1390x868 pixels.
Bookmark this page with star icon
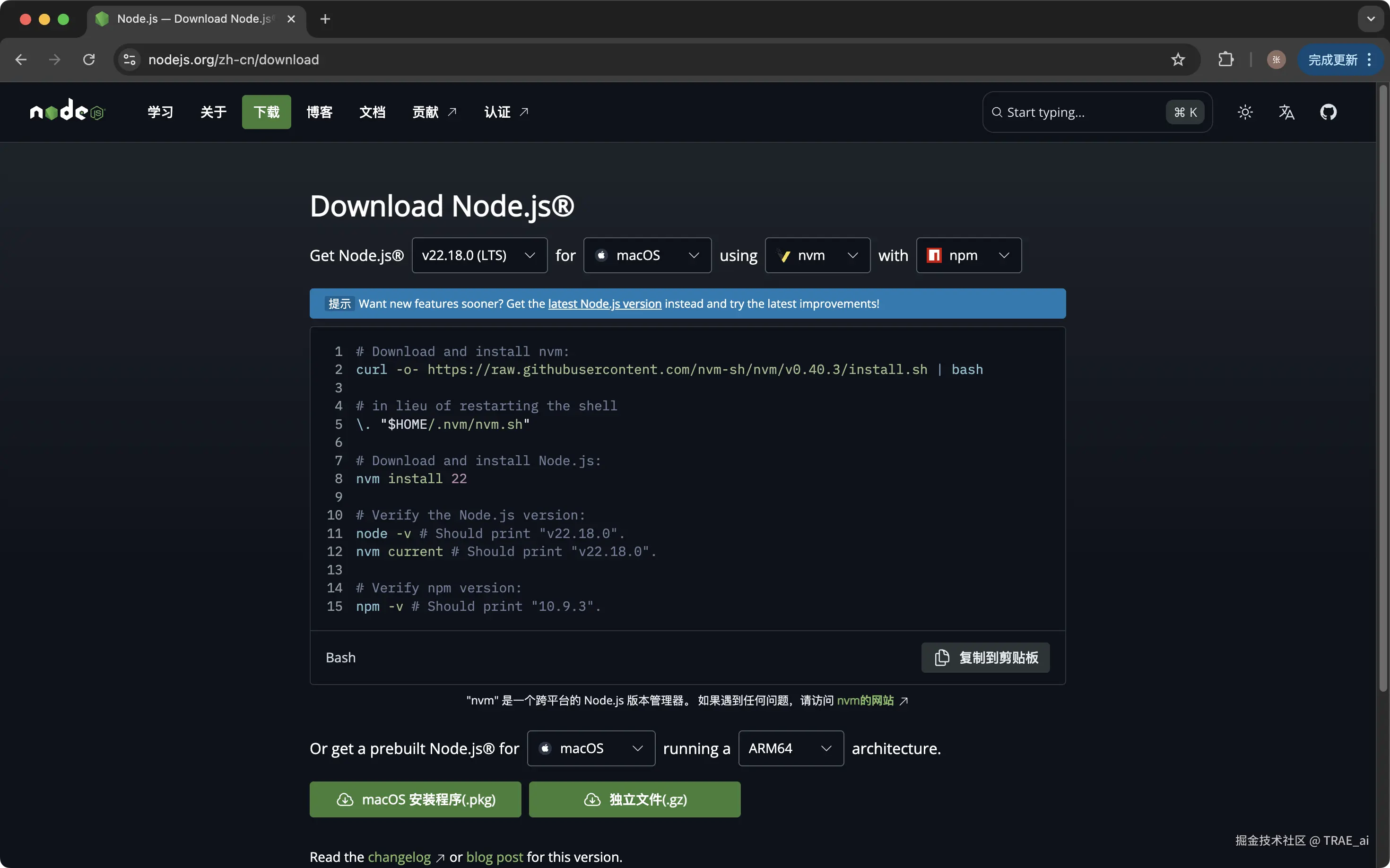(1178, 60)
